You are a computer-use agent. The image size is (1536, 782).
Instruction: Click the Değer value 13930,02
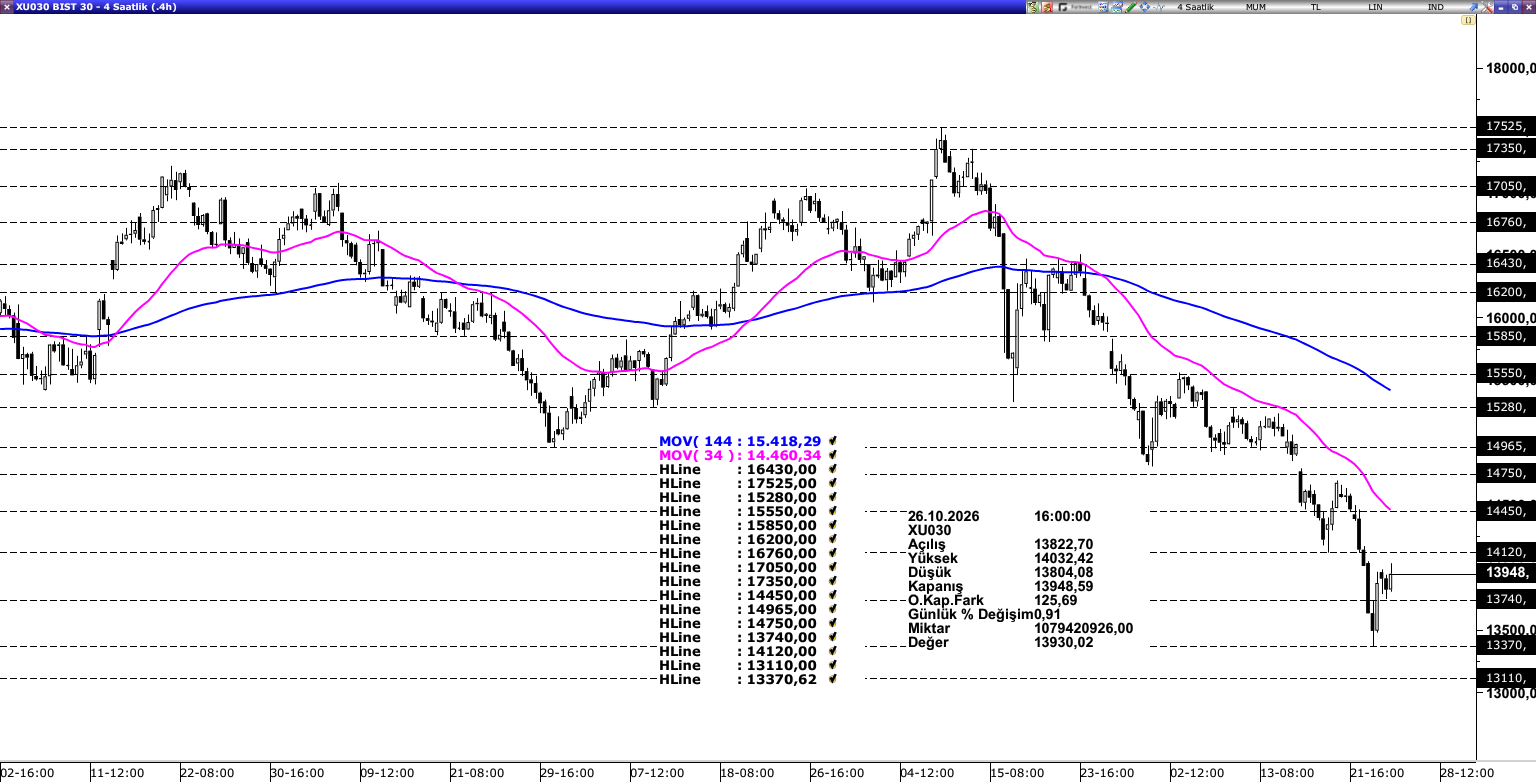click(x=1064, y=643)
